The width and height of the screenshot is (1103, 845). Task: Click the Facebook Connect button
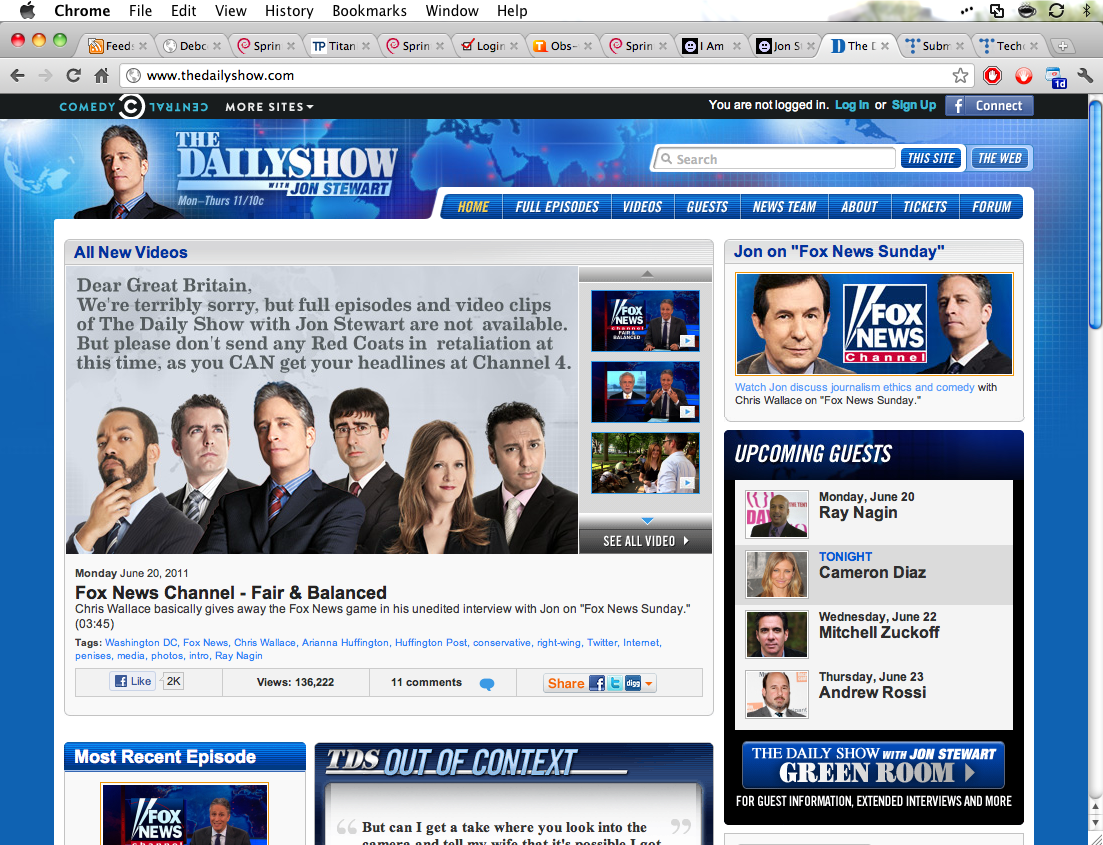(989, 106)
